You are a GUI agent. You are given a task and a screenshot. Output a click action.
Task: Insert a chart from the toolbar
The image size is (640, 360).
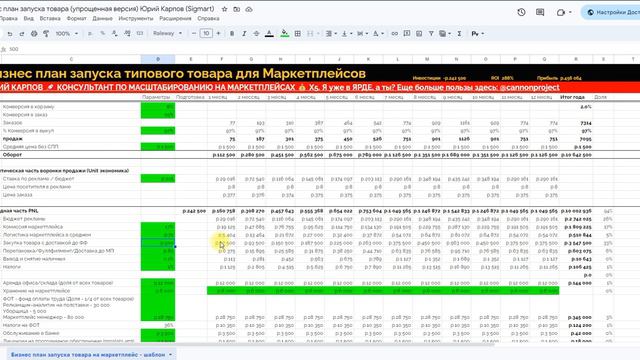click(419, 33)
